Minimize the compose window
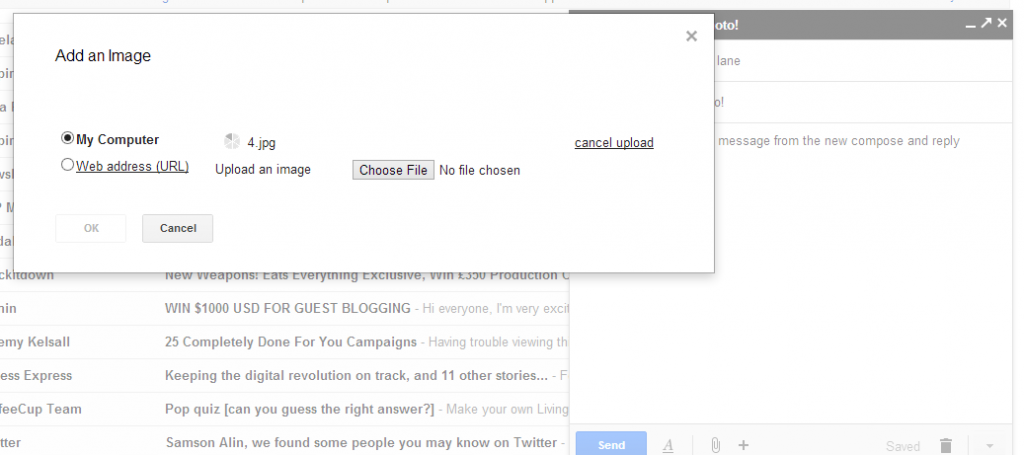1024x455 pixels. pos(970,25)
